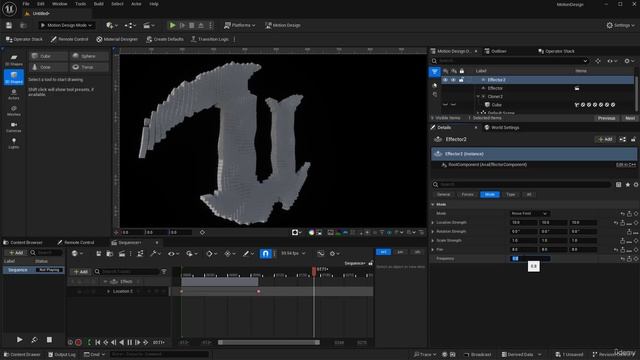Toggle lock on the Effector2 row

(x=461, y=80)
